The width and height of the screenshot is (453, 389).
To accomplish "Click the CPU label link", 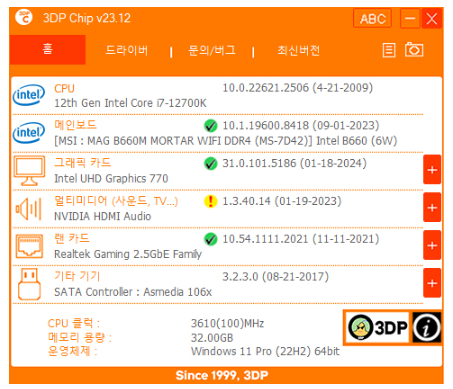I will tap(64, 89).
